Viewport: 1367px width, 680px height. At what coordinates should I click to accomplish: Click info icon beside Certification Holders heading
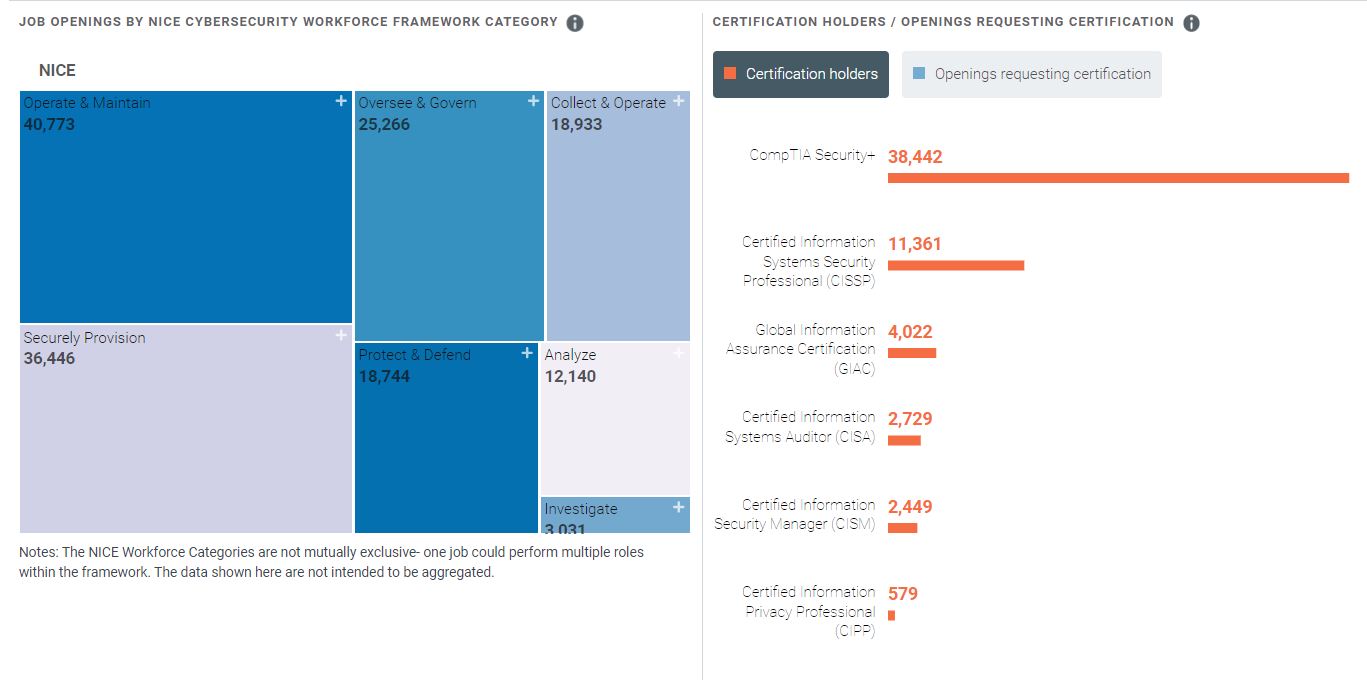point(1191,23)
